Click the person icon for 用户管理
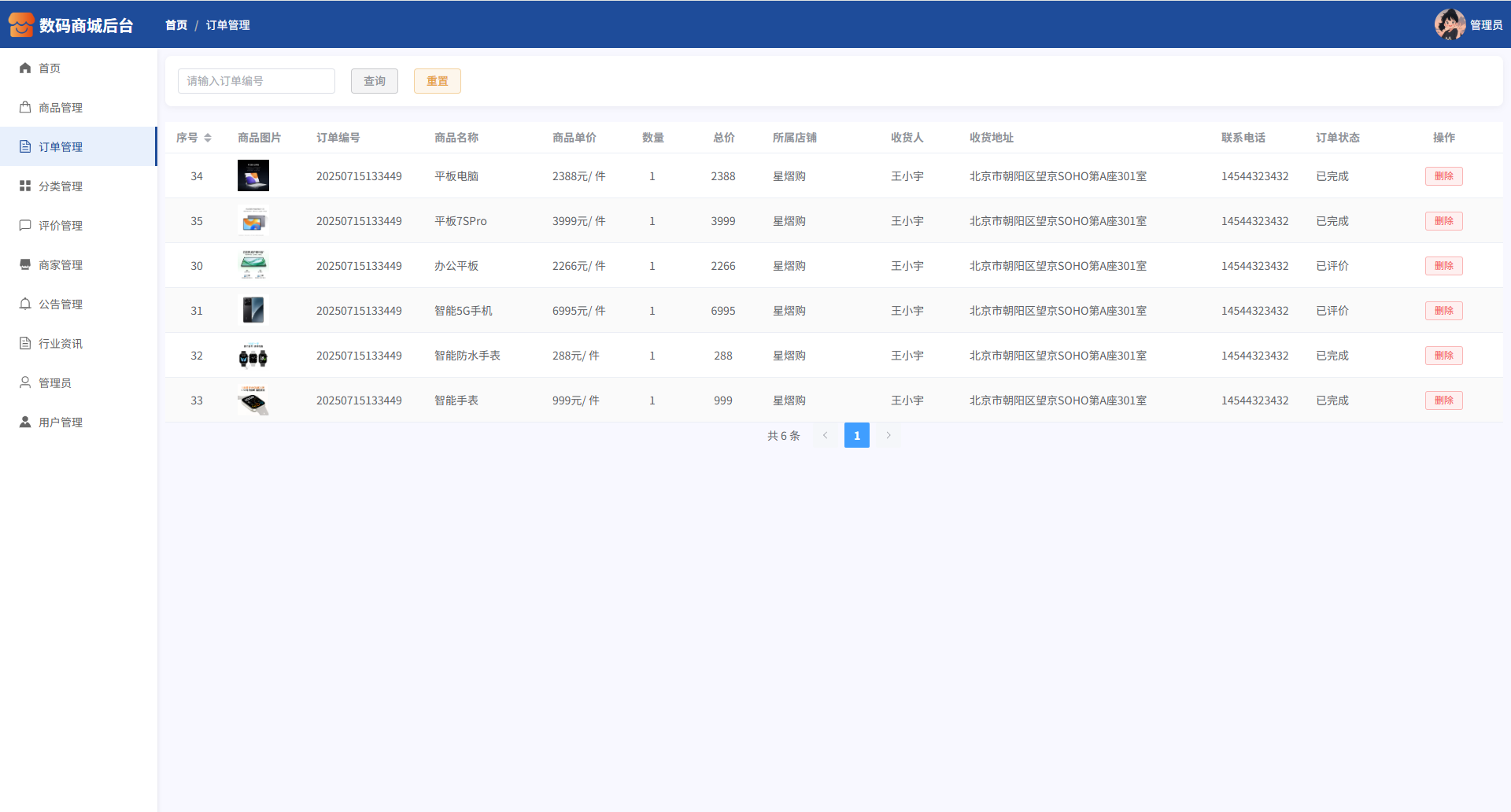The width and height of the screenshot is (1511, 812). [x=25, y=423]
